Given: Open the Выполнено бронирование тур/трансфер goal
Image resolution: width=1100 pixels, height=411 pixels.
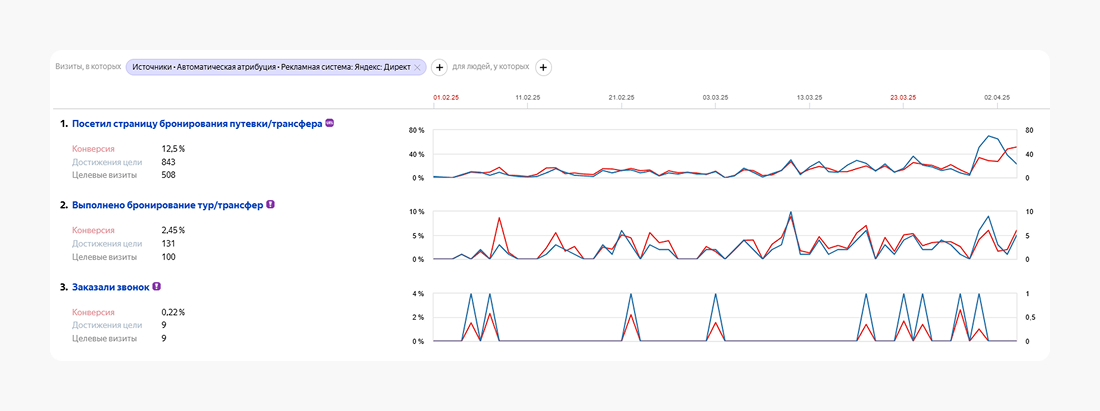Looking at the screenshot, I should click(x=167, y=205).
